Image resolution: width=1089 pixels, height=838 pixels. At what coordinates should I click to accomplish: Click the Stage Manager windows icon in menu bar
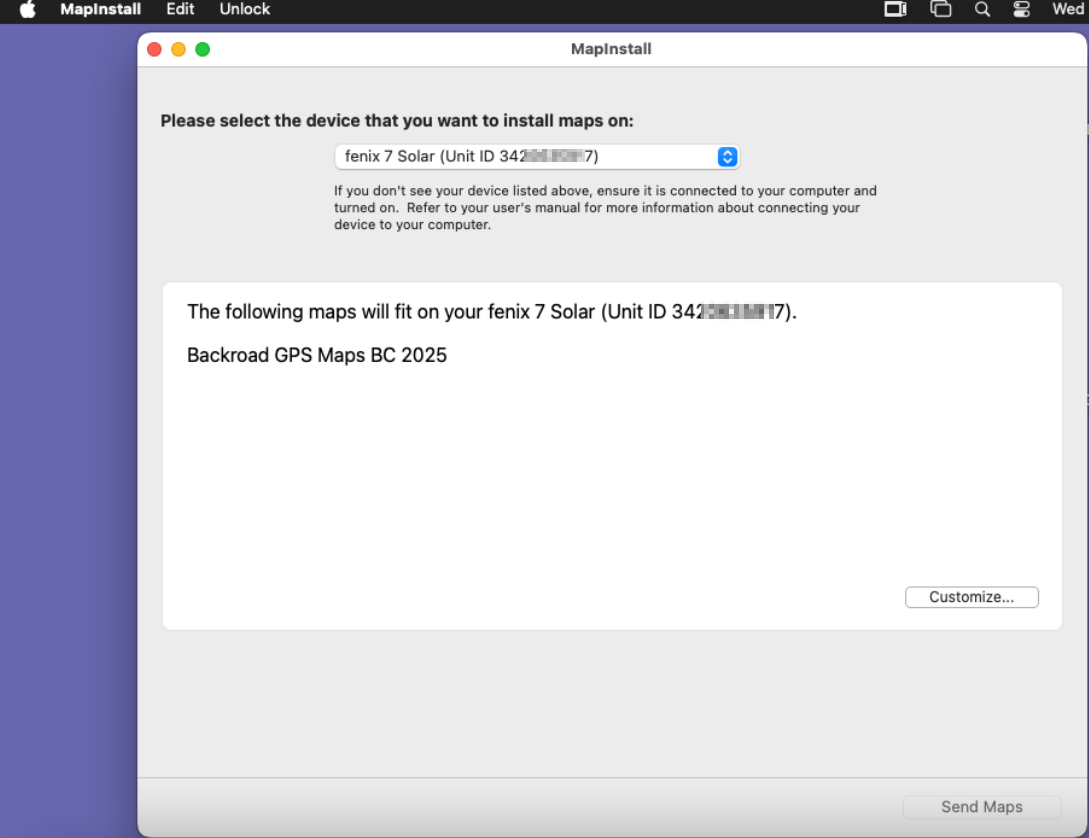[940, 10]
